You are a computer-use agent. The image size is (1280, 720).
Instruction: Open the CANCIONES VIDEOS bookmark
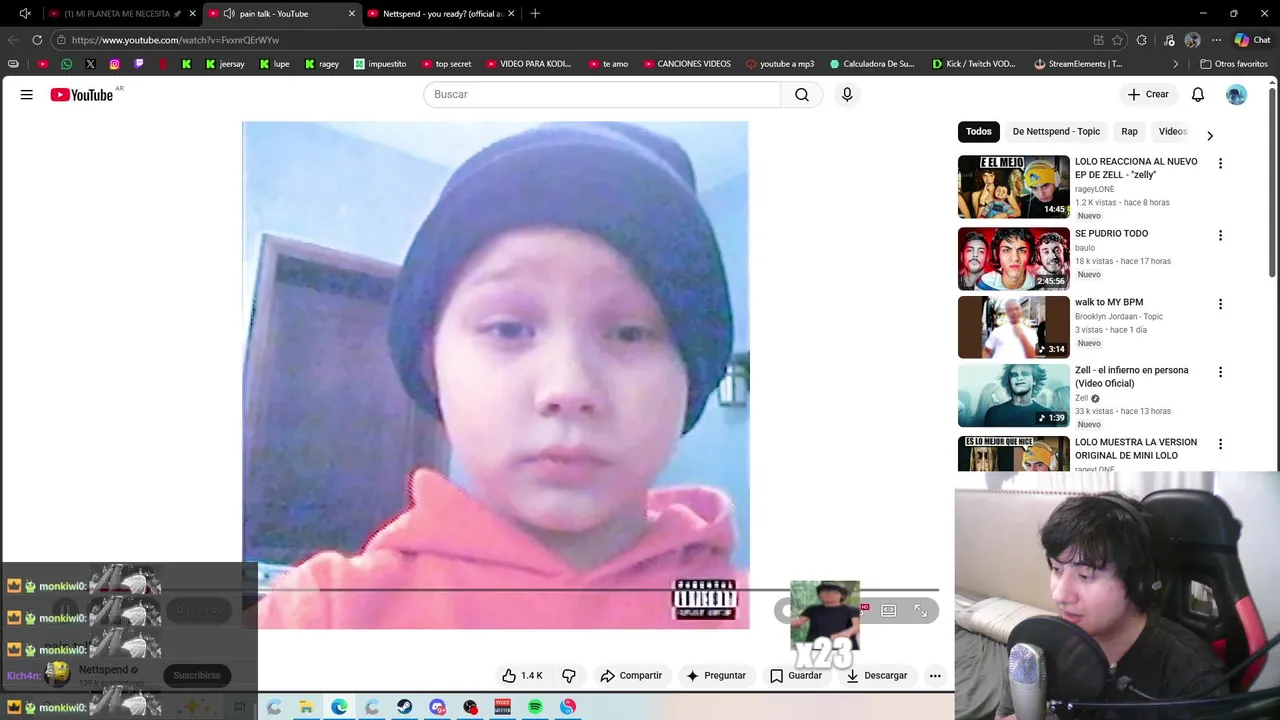(x=687, y=64)
